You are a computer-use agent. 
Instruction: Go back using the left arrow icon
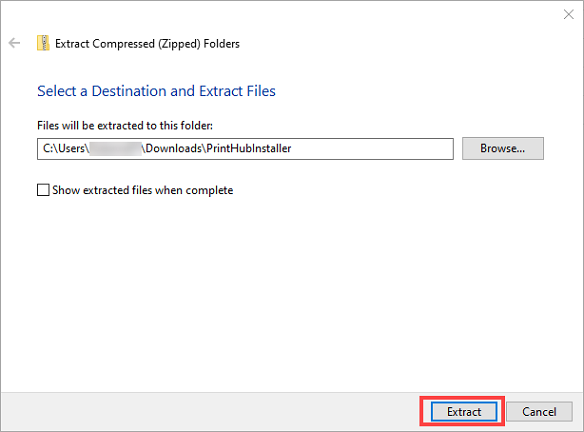tap(14, 43)
